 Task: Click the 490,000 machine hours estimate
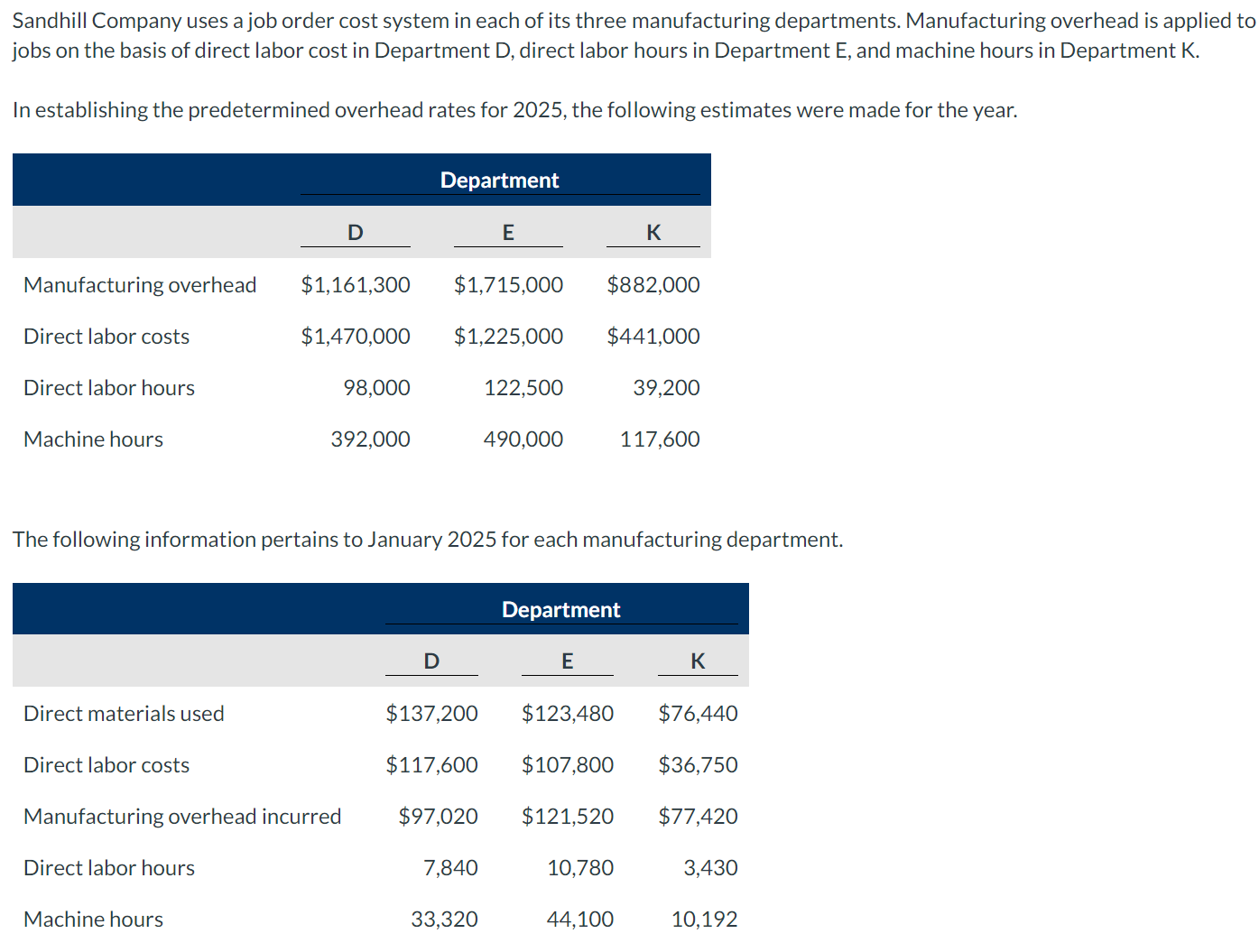point(523,439)
